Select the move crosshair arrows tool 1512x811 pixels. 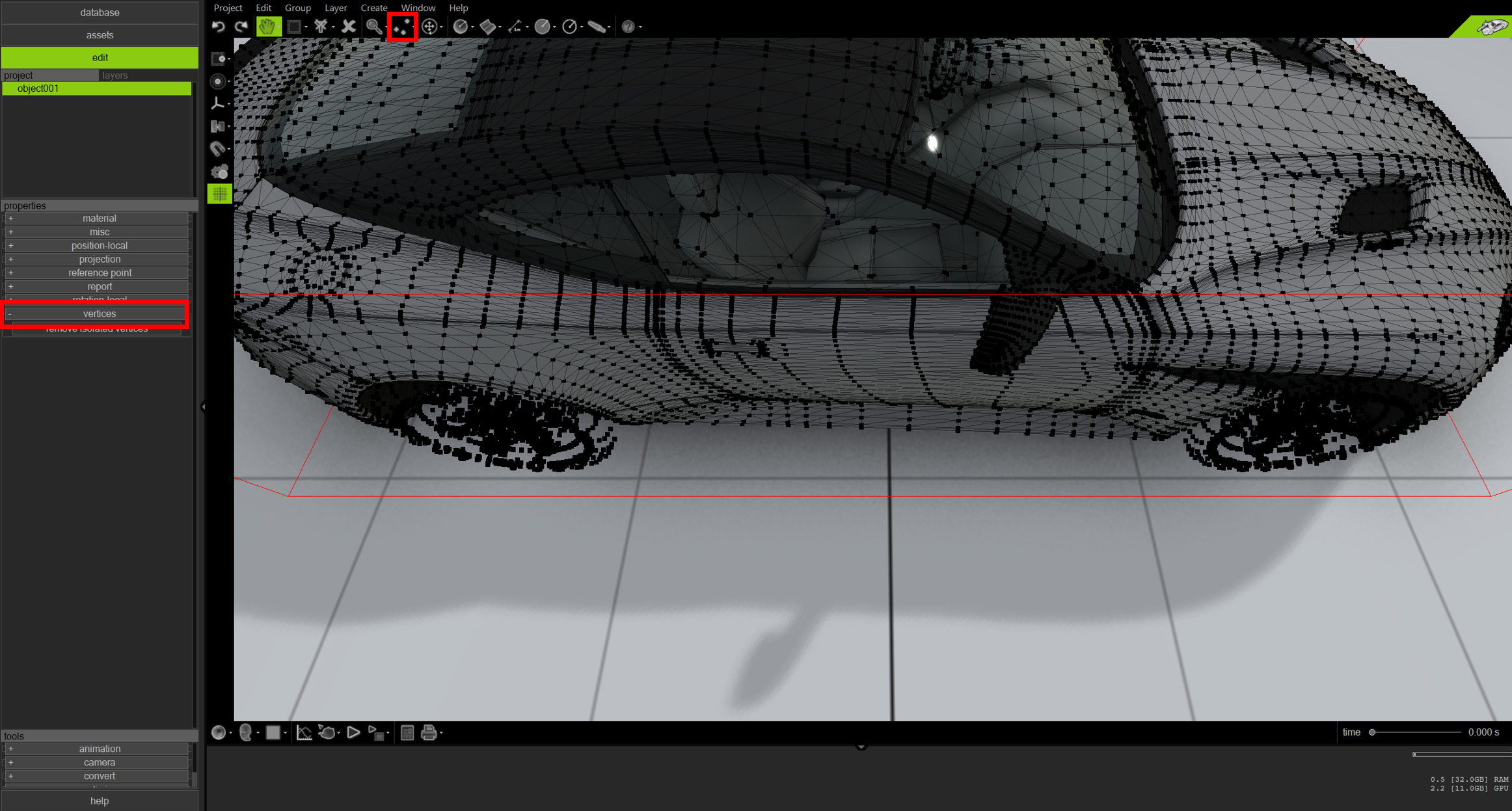[429, 27]
